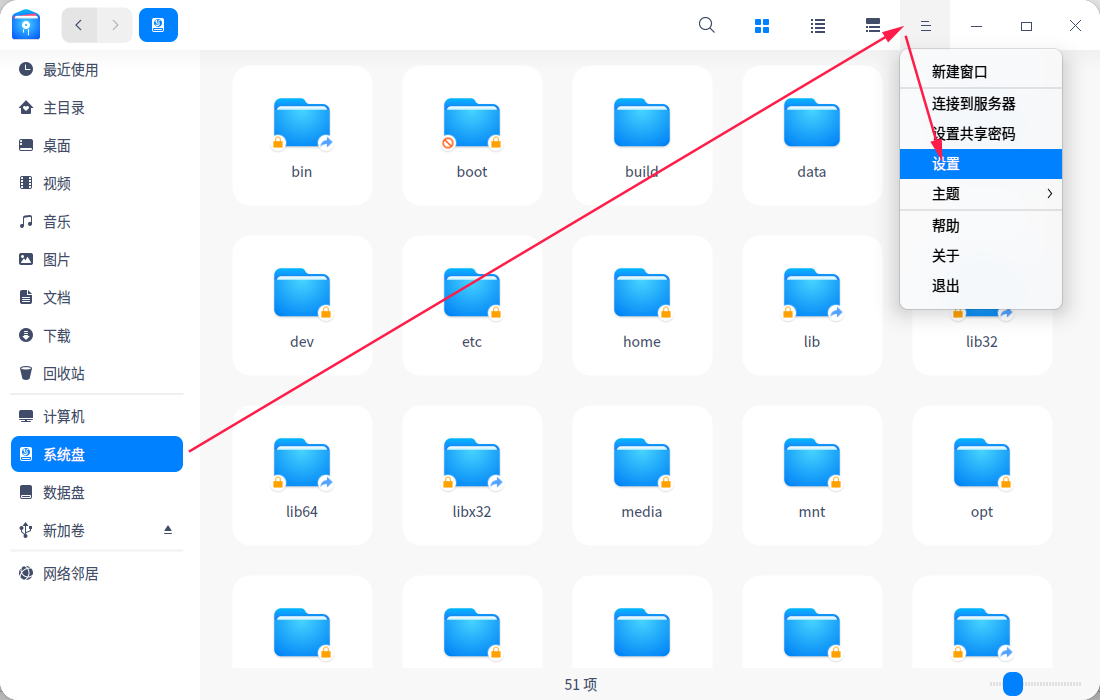
Task: Select the build folder
Action: [642, 136]
